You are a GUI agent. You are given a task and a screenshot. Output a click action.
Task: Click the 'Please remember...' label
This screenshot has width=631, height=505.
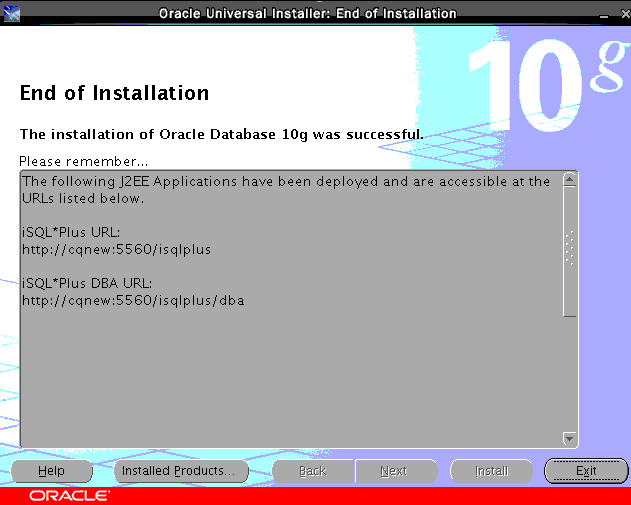(84, 161)
